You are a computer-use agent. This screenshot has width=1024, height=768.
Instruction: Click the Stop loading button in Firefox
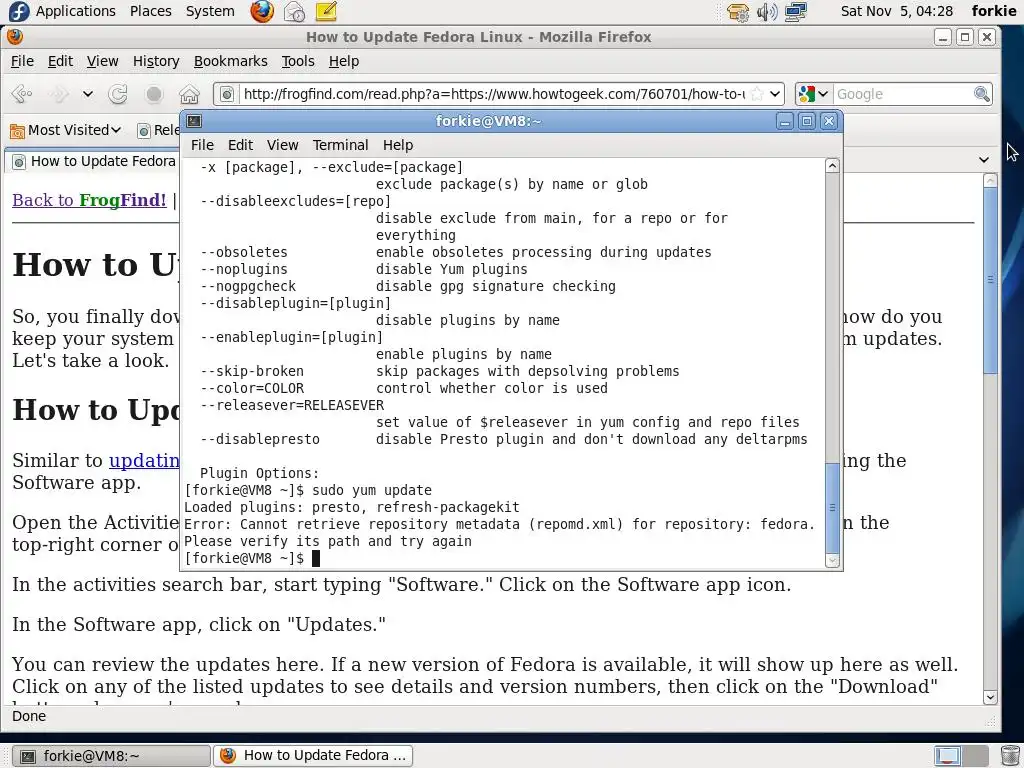[154, 94]
